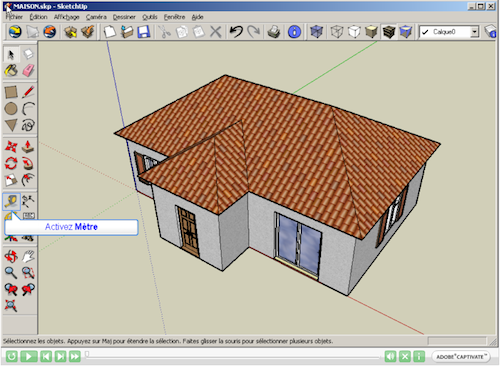This screenshot has height=366, width=500.
Task: Select the Zoom Window tool
Action: [28, 273]
